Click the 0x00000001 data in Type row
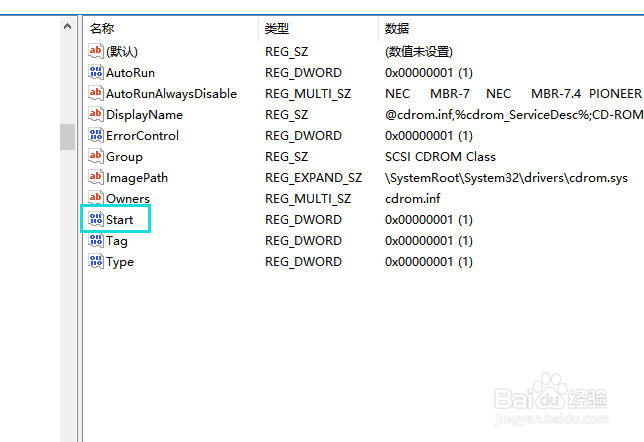The image size is (644, 442). click(x=429, y=262)
